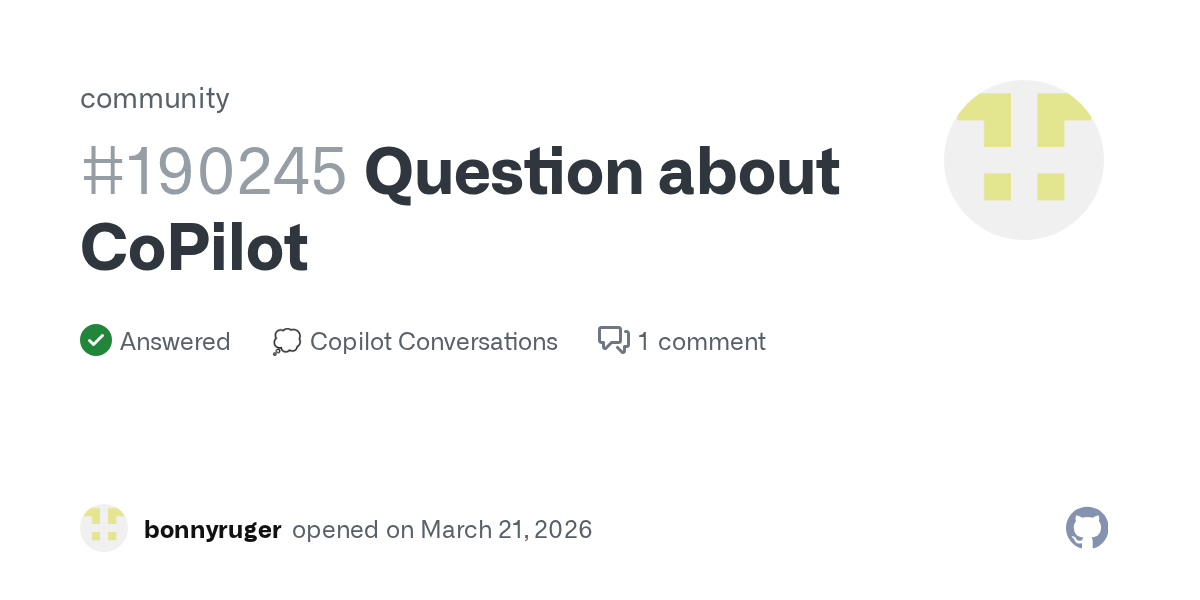
Task: Click the green Answered checkmark icon
Action: [x=95, y=341]
